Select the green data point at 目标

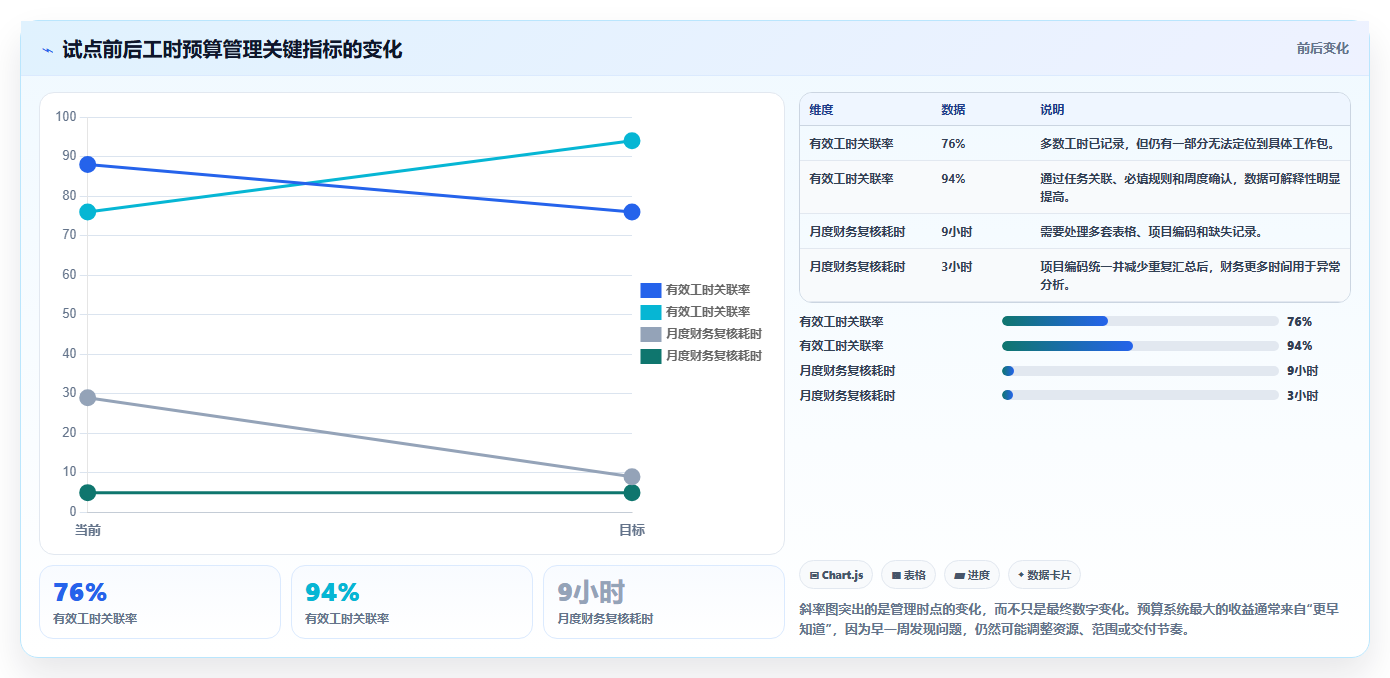click(x=632, y=492)
